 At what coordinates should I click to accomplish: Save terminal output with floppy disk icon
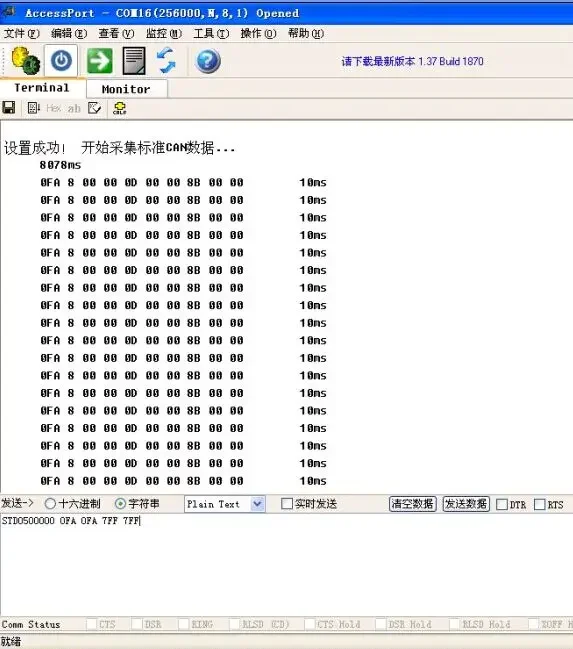(x=8, y=108)
